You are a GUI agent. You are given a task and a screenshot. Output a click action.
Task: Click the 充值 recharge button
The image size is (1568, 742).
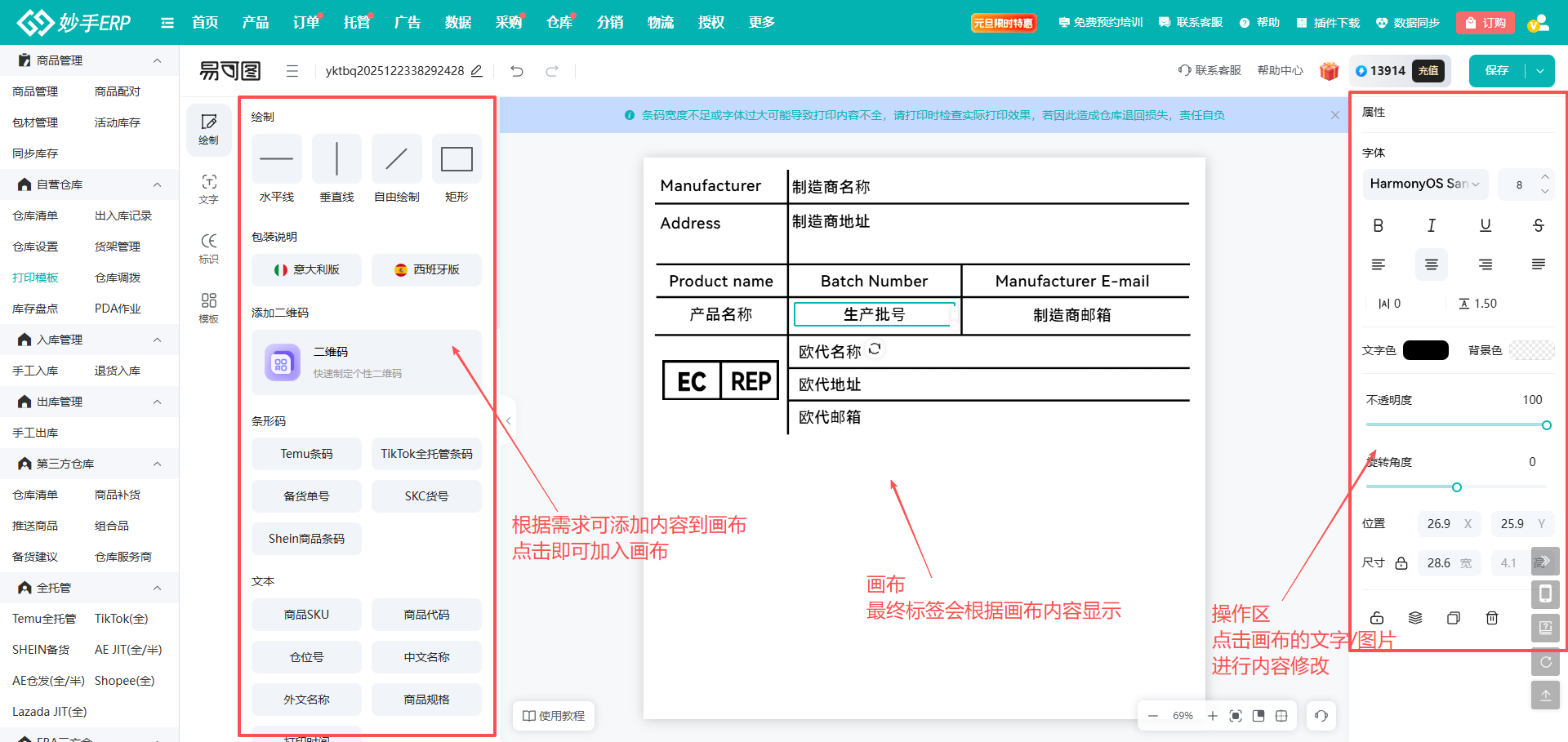[x=1429, y=71]
